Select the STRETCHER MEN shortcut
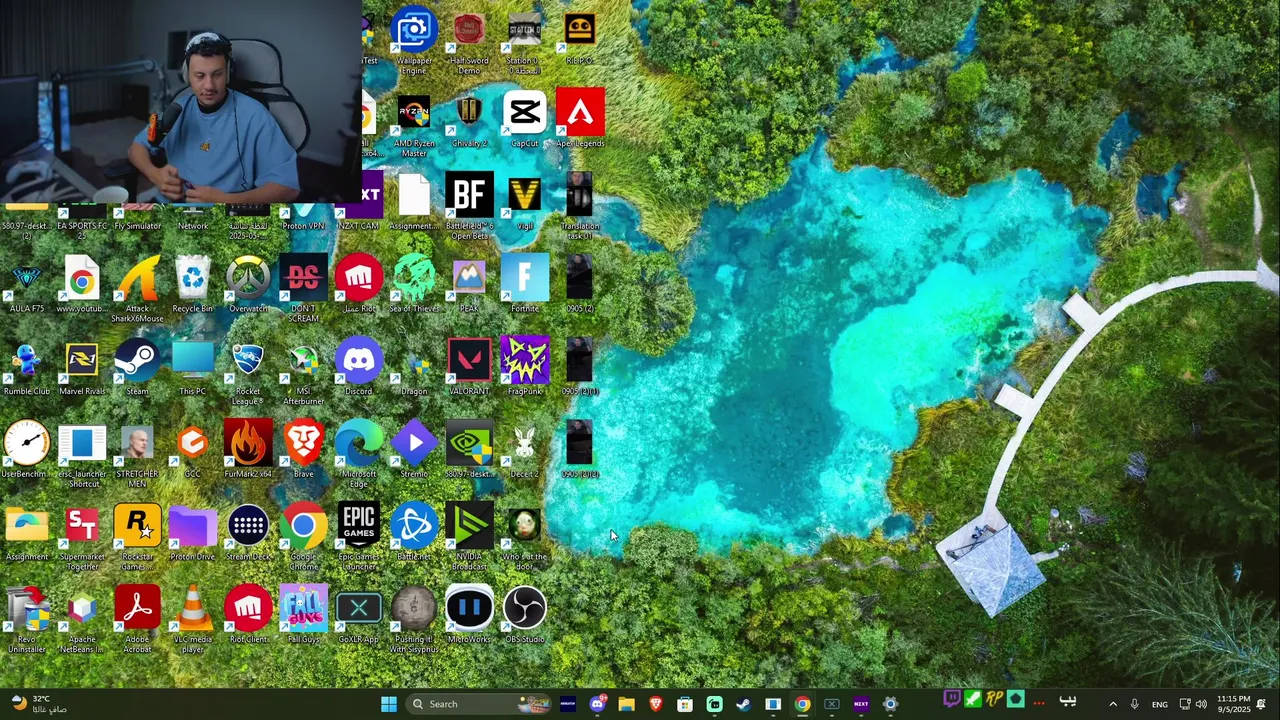The image size is (1280, 720). 137,454
